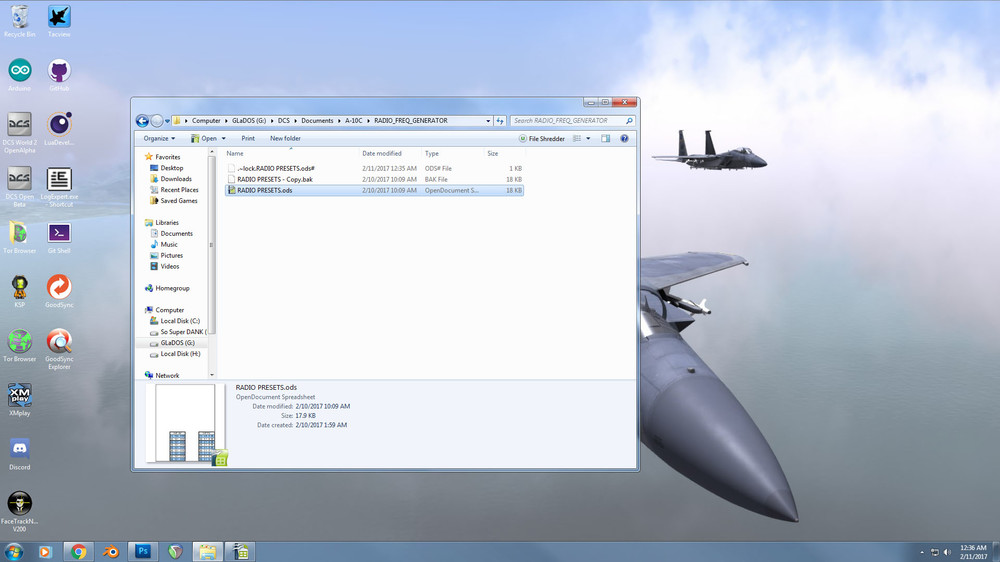Image resolution: width=1000 pixels, height=562 pixels.
Task: Launch DCS Open Beta shortcut
Action: coord(20,187)
